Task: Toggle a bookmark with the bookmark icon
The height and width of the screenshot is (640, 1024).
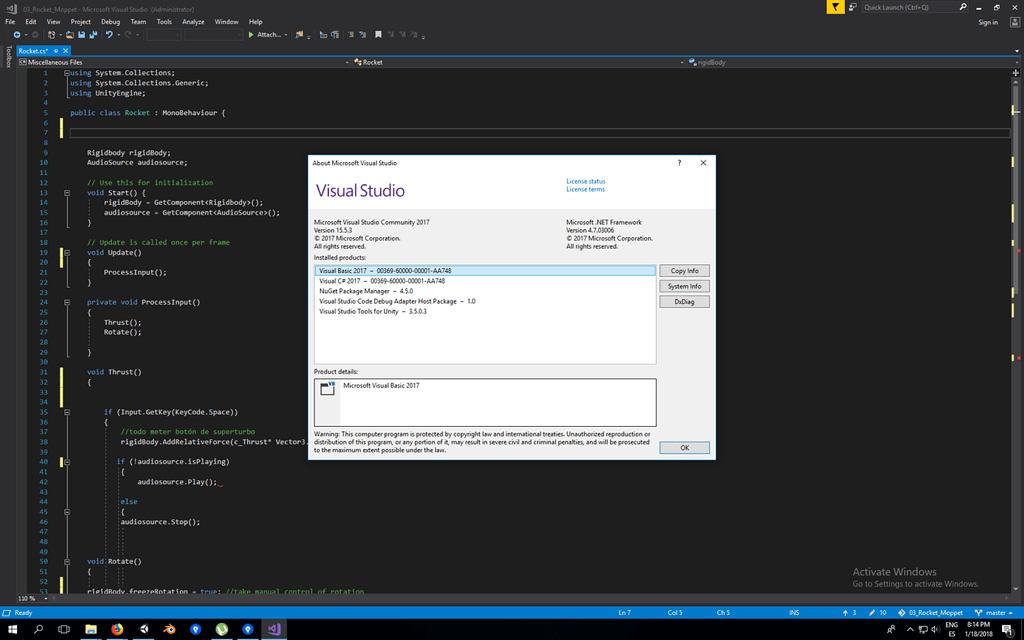Action: tap(377, 36)
